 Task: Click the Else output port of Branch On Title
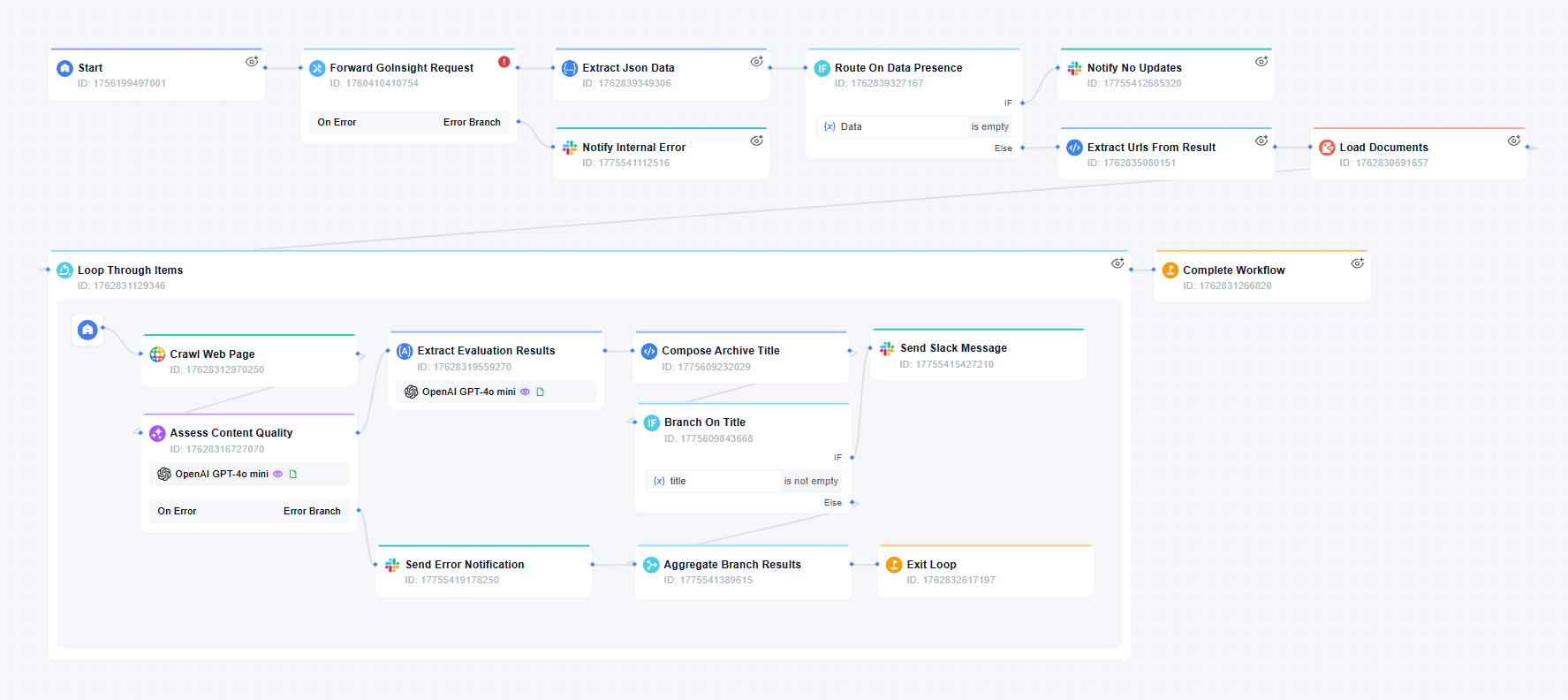[852, 503]
